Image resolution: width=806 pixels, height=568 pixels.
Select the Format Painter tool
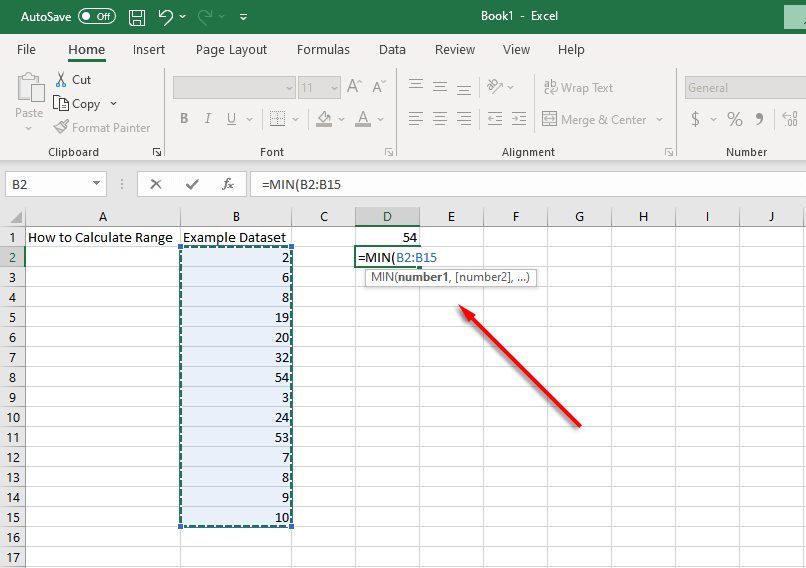pyautogui.click(x=102, y=128)
